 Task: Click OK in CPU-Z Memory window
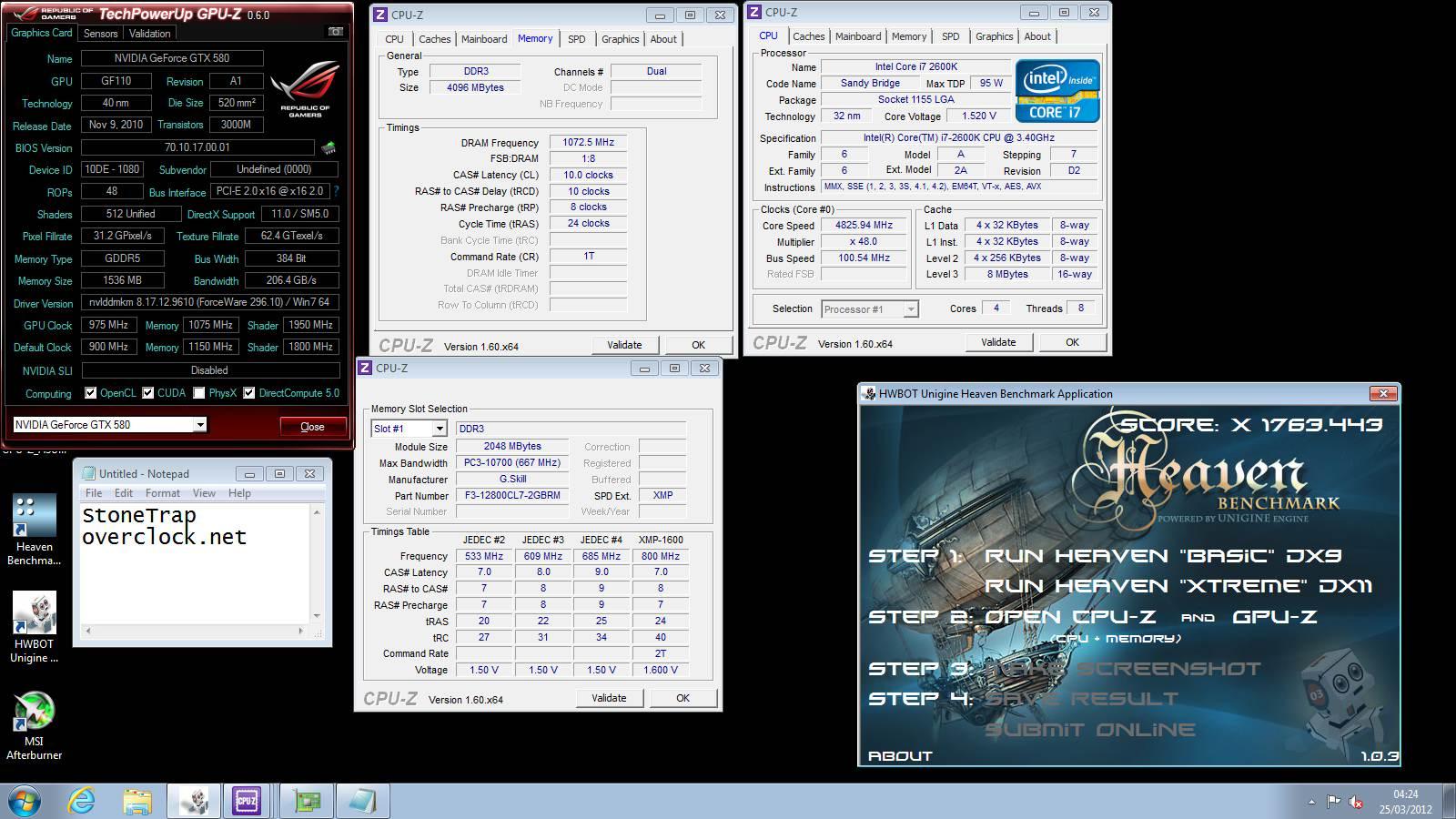click(698, 345)
